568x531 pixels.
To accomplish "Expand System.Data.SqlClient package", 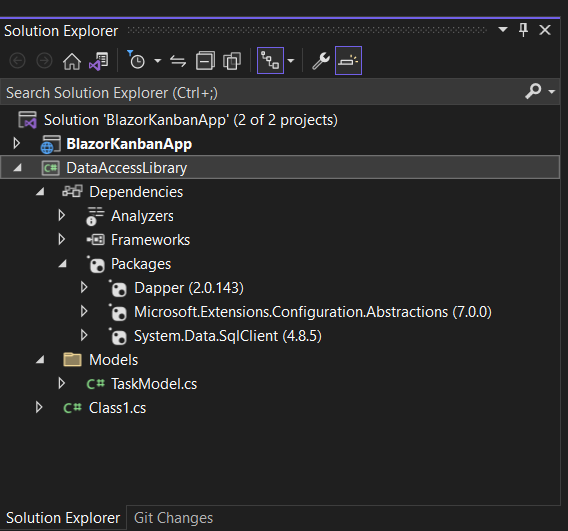I will point(84,335).
